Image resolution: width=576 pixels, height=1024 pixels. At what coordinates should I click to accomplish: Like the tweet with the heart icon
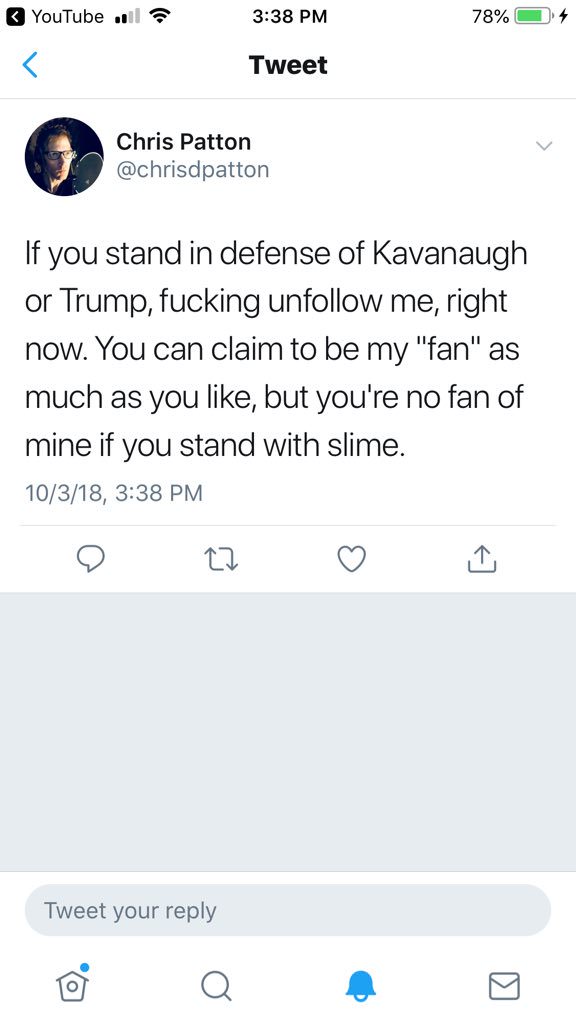tap(351, 559)
